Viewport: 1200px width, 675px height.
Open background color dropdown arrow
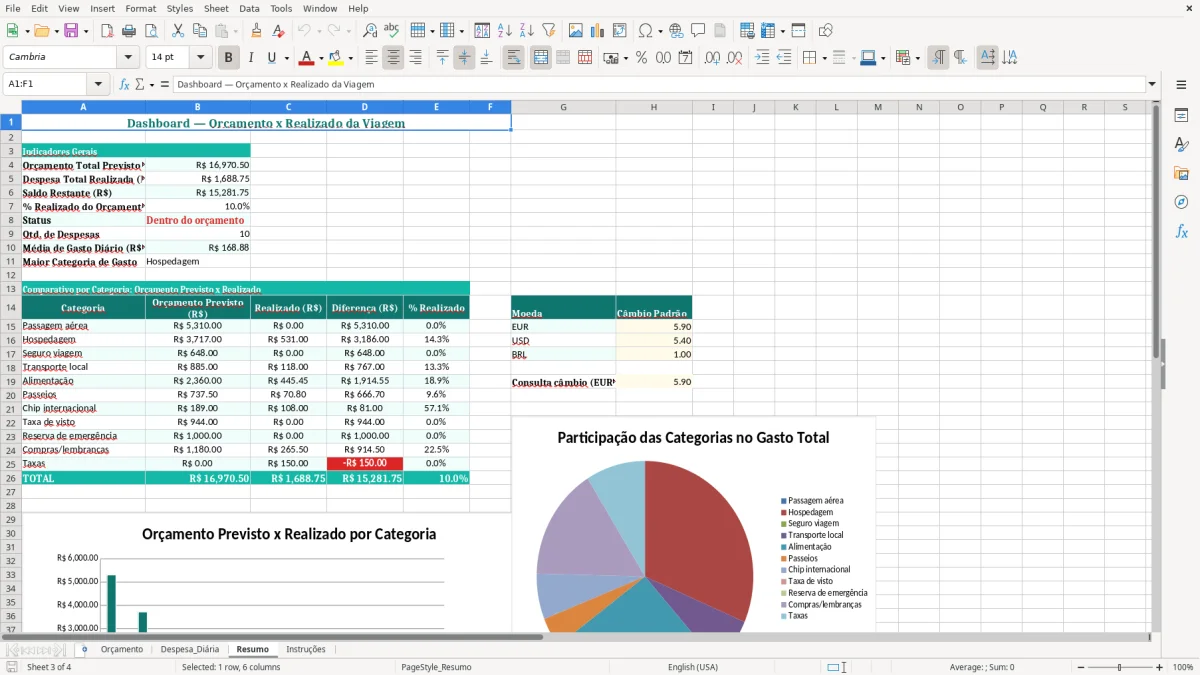[350, 58]
